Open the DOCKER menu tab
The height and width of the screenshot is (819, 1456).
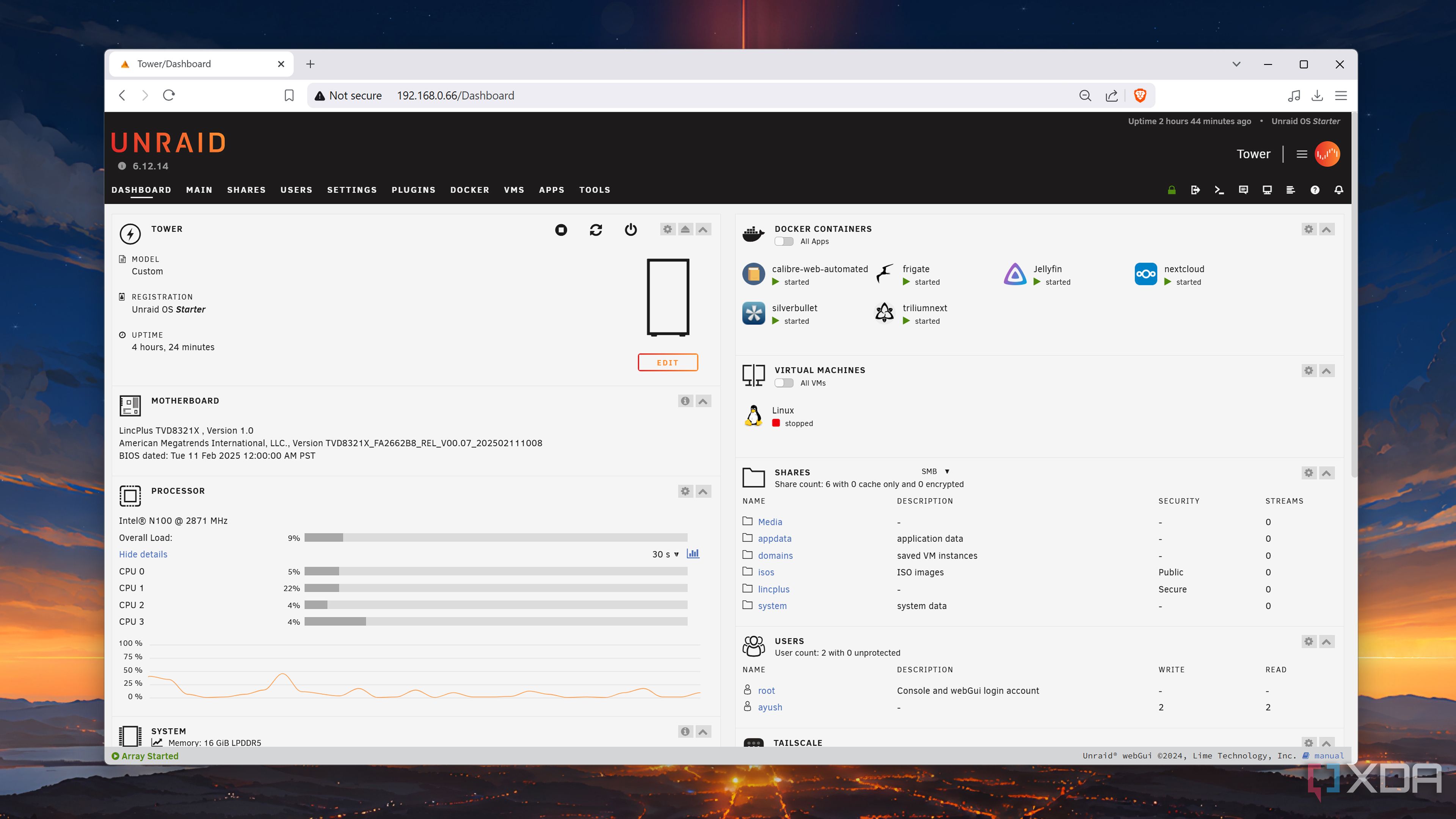click(469, 190)
